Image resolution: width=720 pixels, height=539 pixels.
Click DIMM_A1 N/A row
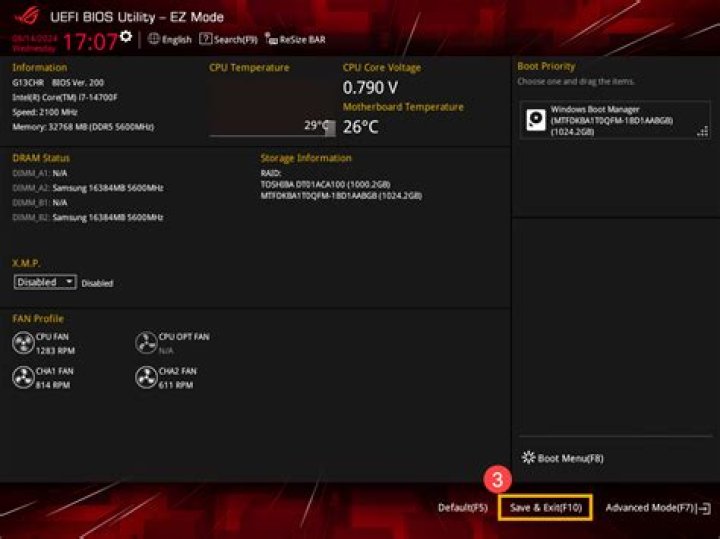tap(40, 173)
